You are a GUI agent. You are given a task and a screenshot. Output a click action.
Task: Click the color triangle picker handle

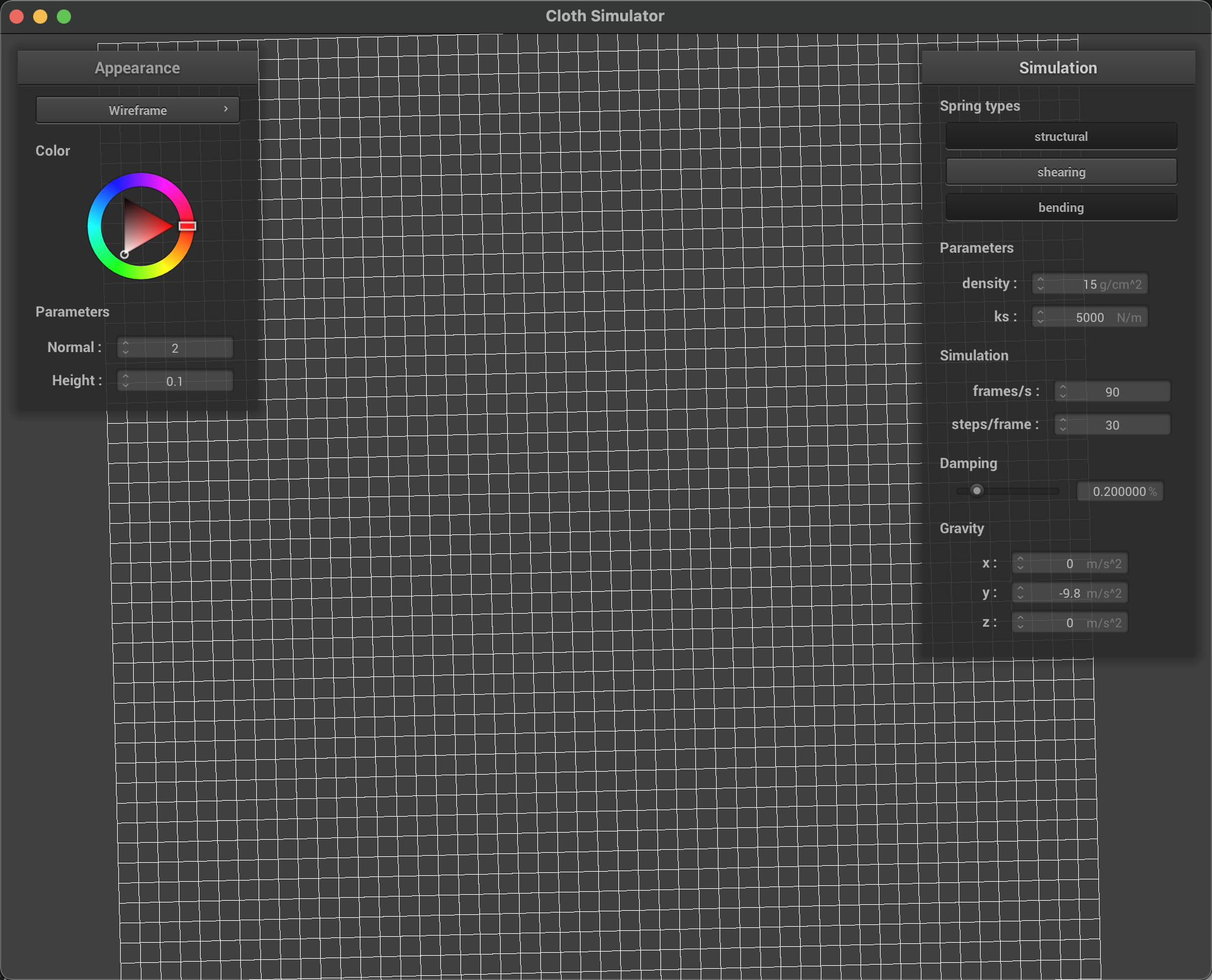click(124, 254)
